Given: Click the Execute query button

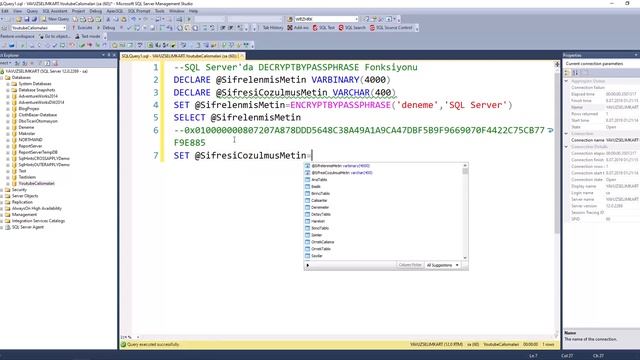Looking at the screenshot, I should click(x=82, y=28).
